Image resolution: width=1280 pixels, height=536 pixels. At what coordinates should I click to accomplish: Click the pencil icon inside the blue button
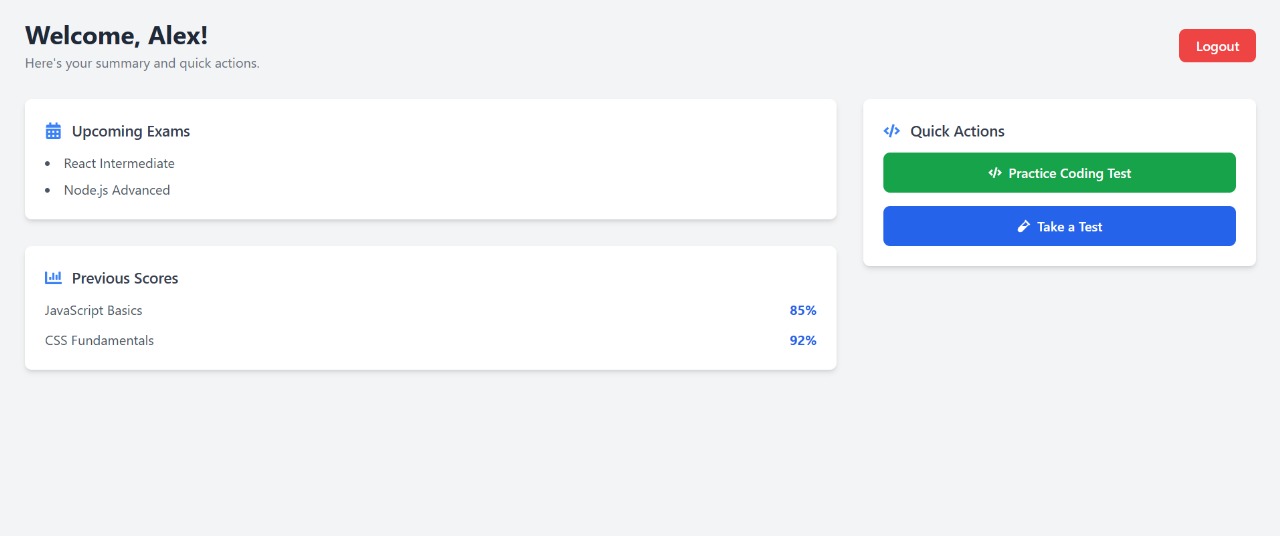[x=1023, y=227]
